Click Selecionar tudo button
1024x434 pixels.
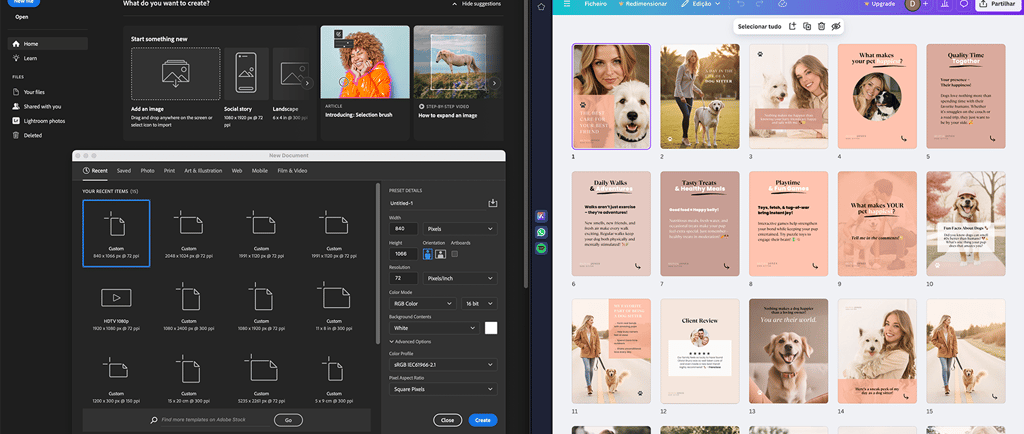tap(759, 27)
